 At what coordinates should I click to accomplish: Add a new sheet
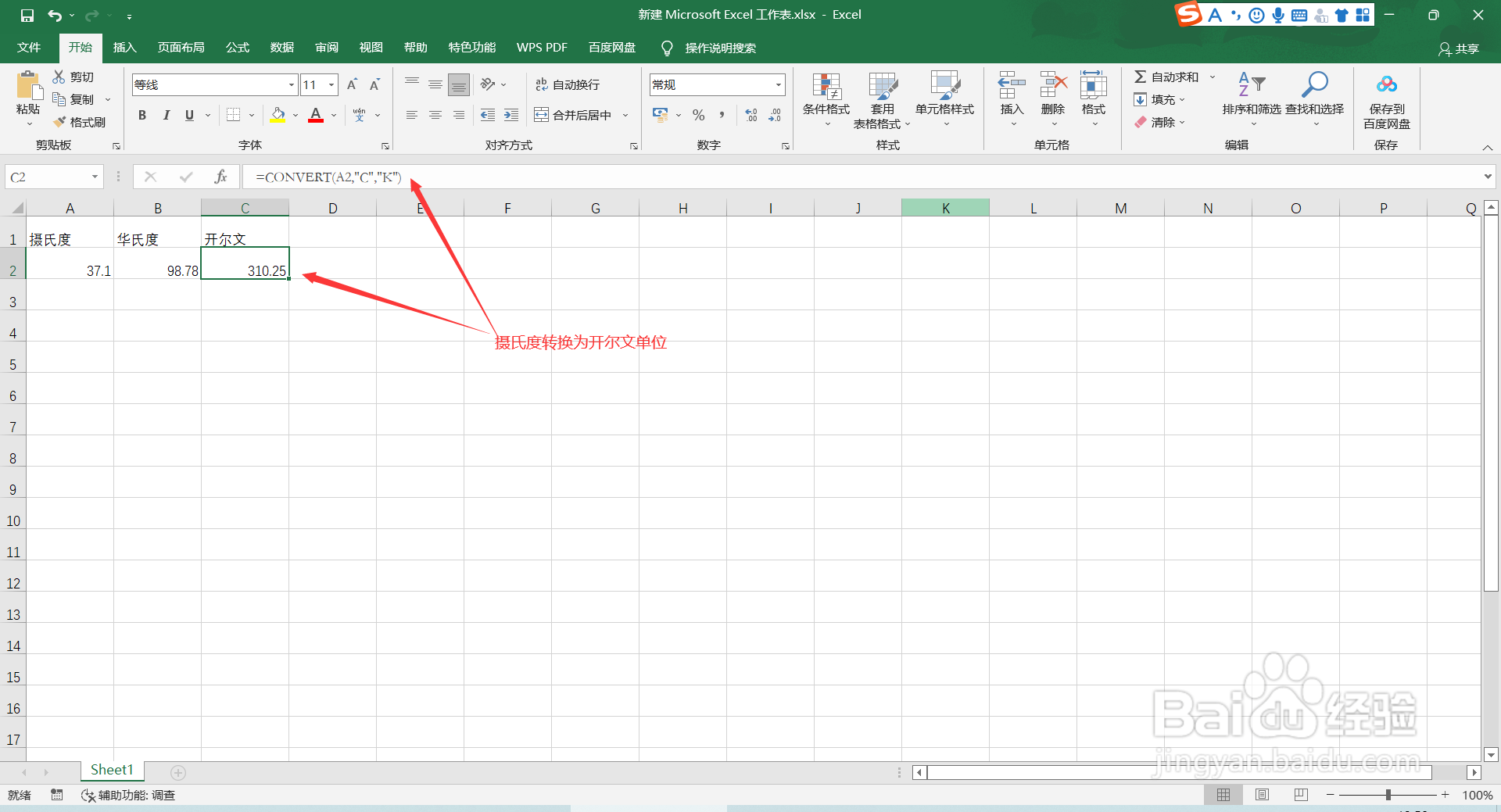pos(178,773)
